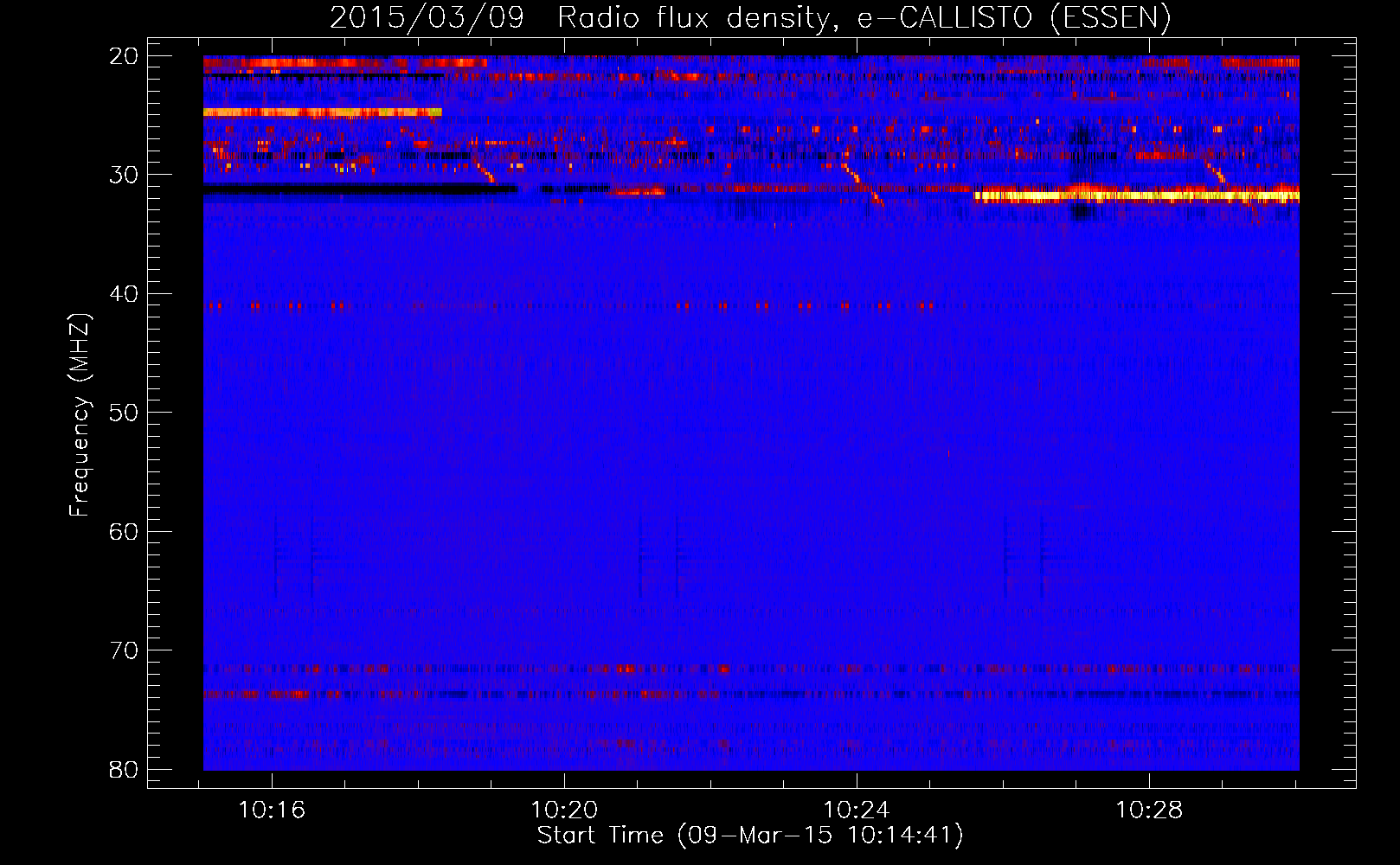The image size is (1400, 865).
Task: Click the 40 frequency tick label
Action: [x=124, y=294]
